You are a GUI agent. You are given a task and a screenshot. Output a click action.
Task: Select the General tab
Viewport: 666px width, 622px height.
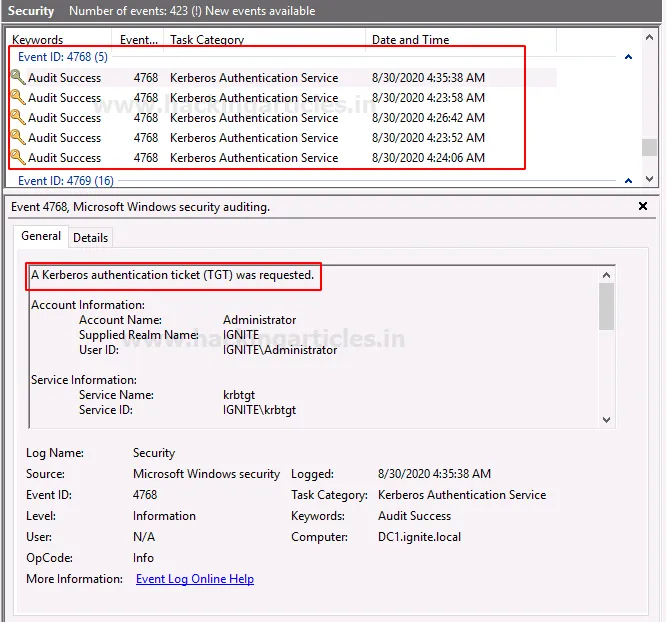[41, 237]
